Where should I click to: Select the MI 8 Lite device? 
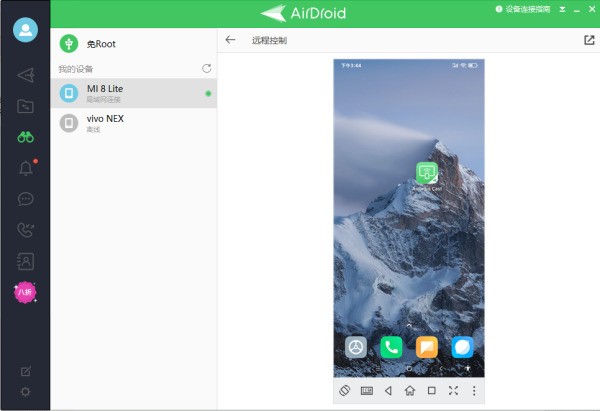[134, 93]
